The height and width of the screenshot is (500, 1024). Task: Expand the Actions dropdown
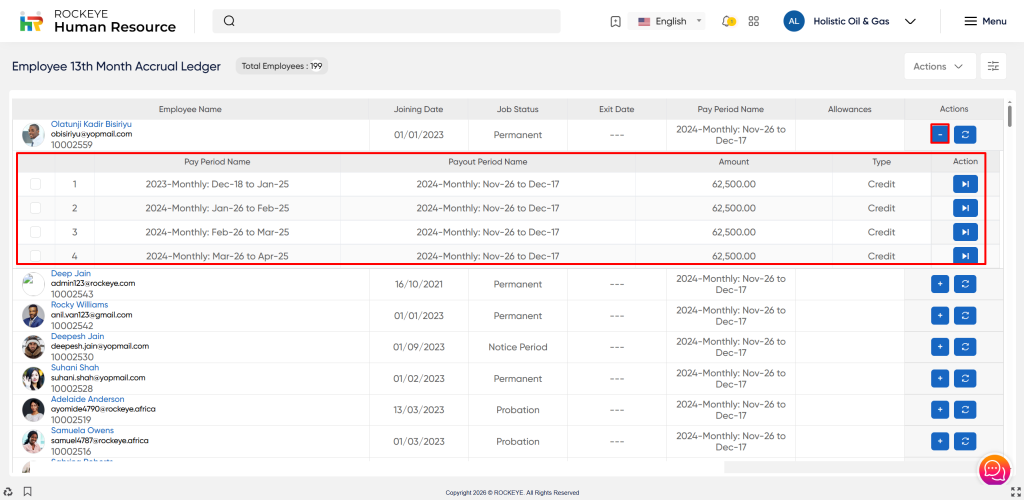tap(939, 66)
